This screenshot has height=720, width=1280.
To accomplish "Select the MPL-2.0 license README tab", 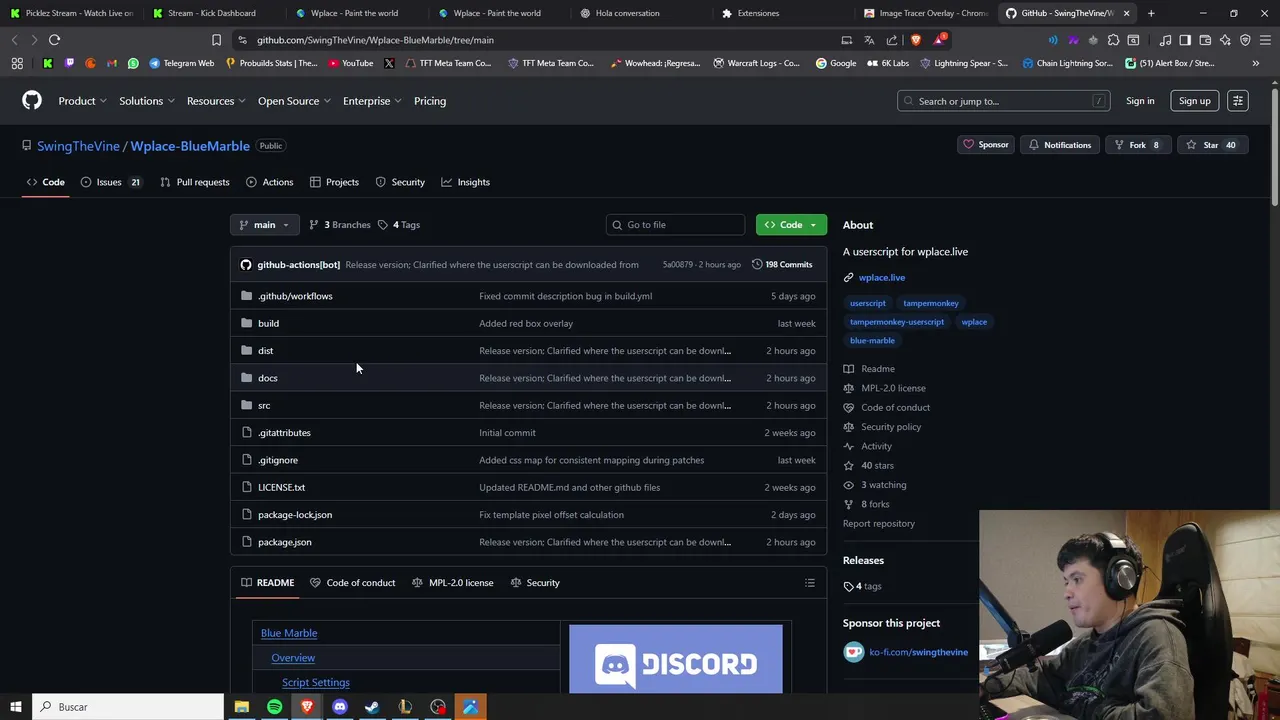I will point(453,583).
